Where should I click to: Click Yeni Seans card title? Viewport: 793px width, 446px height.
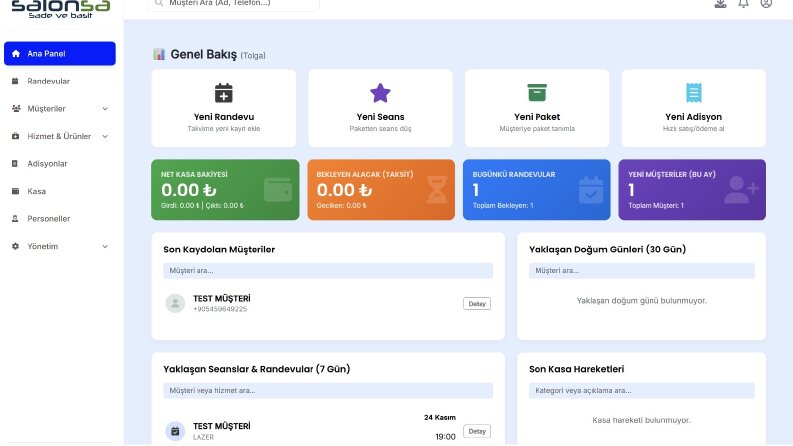pyautogui.click(x=380, y=117)
